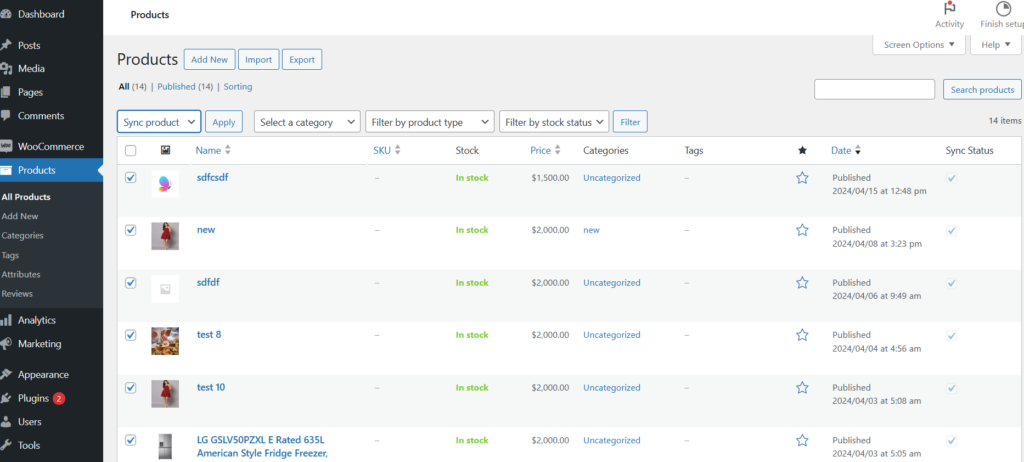Expand the Select a category dropdown
Screen dimensions: 1024x462
(x=307, y=122)
